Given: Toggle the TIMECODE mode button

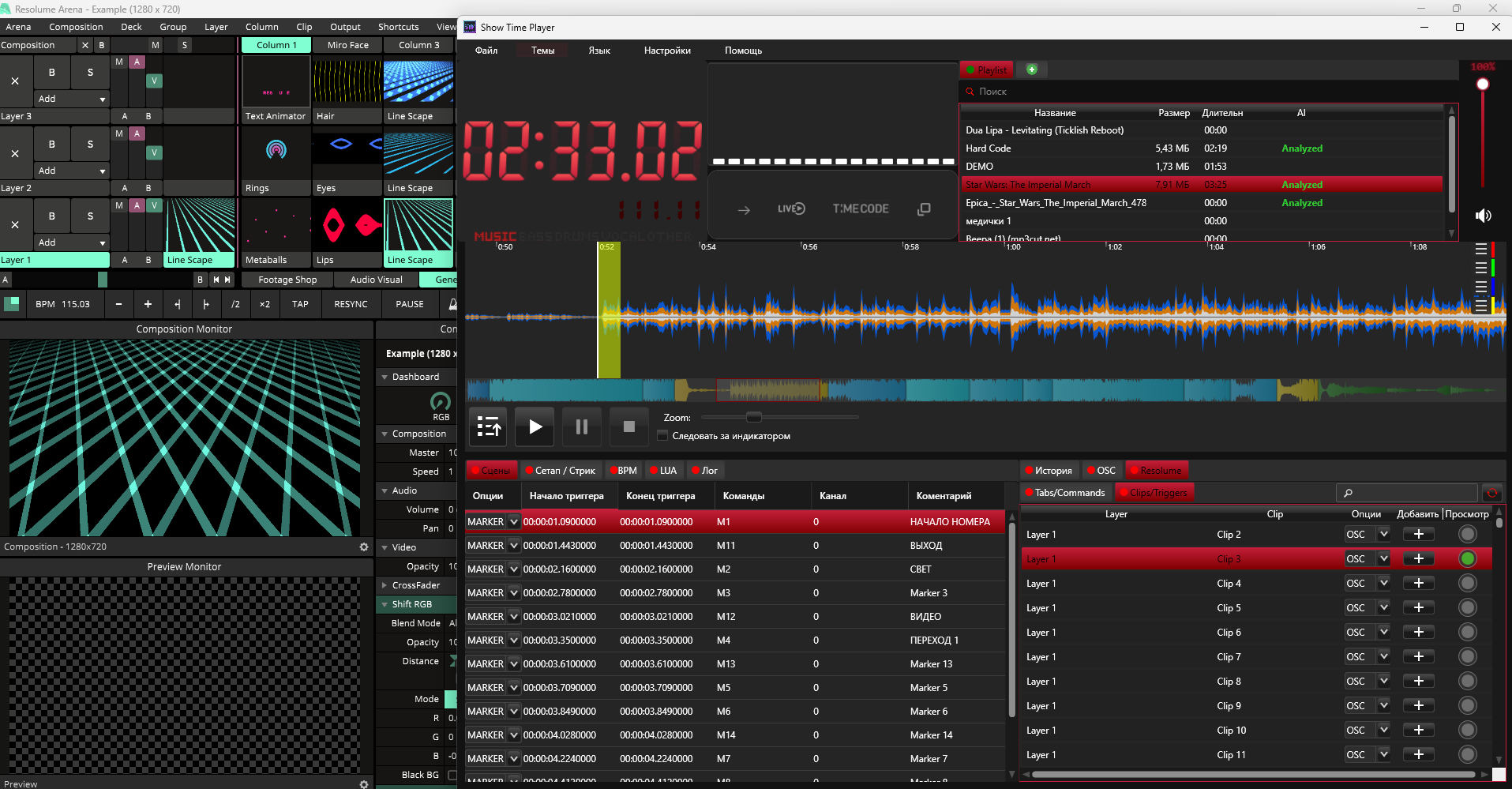Looking at the screenshot, I should tap(861, 209).
